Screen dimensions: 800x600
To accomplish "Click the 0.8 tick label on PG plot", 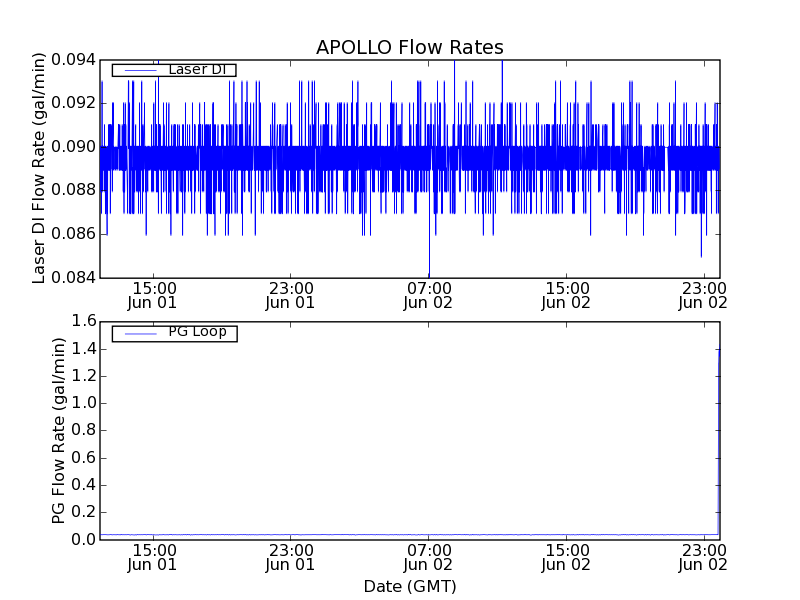I will click(x=84, y=430).
